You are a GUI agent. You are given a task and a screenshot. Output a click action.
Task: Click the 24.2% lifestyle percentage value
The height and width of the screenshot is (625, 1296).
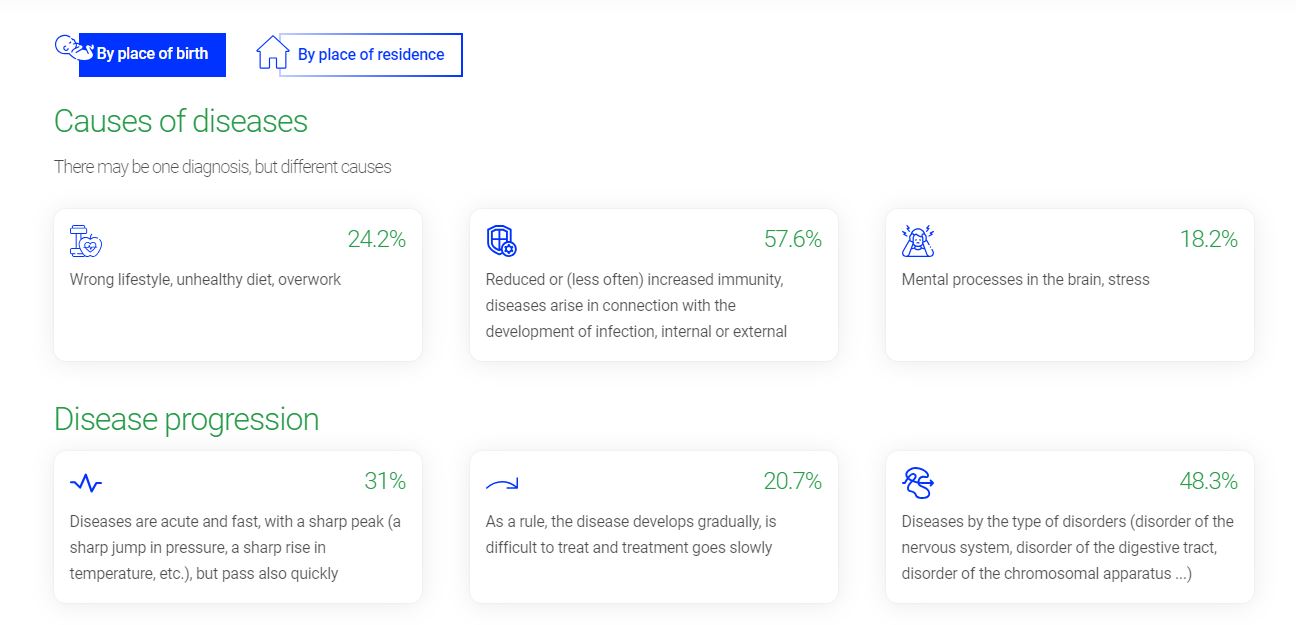tap(376, 239)
